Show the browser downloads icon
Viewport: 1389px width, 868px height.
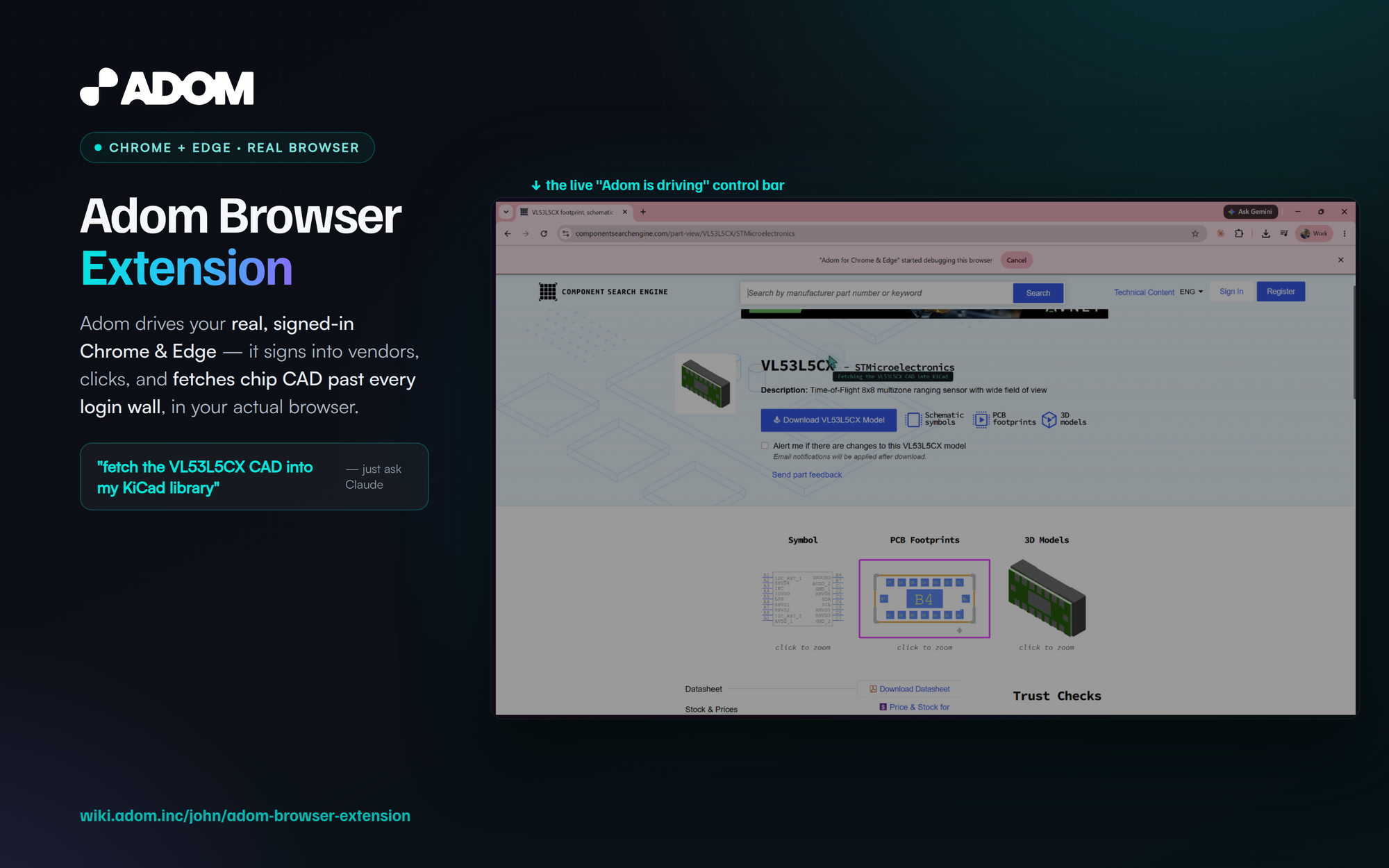point(1266,234)
